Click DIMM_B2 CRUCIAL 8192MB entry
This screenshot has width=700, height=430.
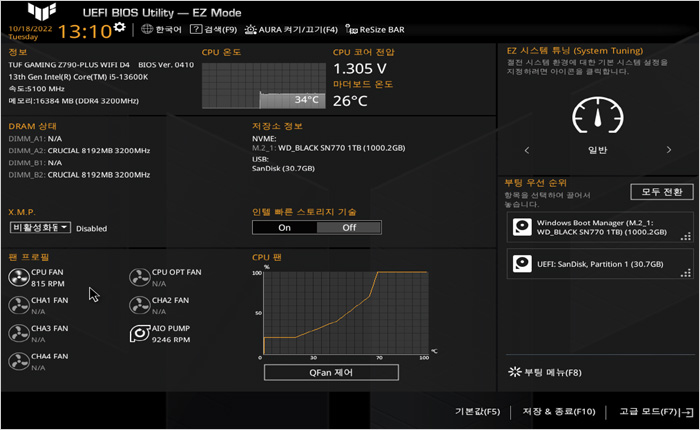click(79, 175)
